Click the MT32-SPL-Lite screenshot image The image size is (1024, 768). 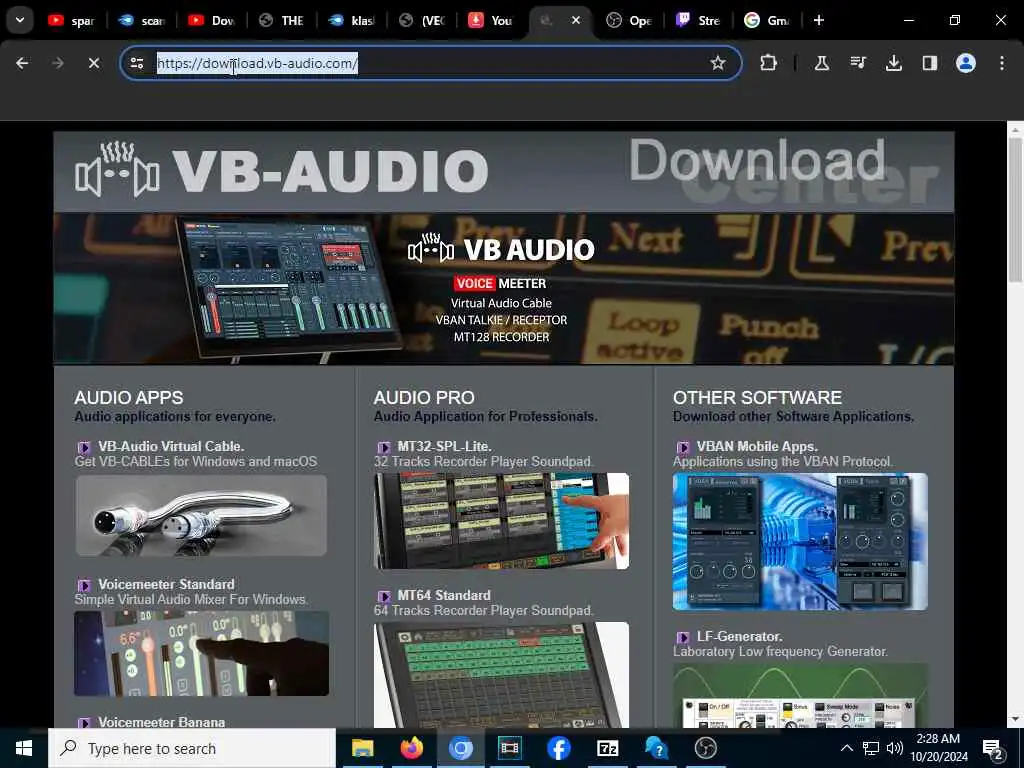point(502,521)
